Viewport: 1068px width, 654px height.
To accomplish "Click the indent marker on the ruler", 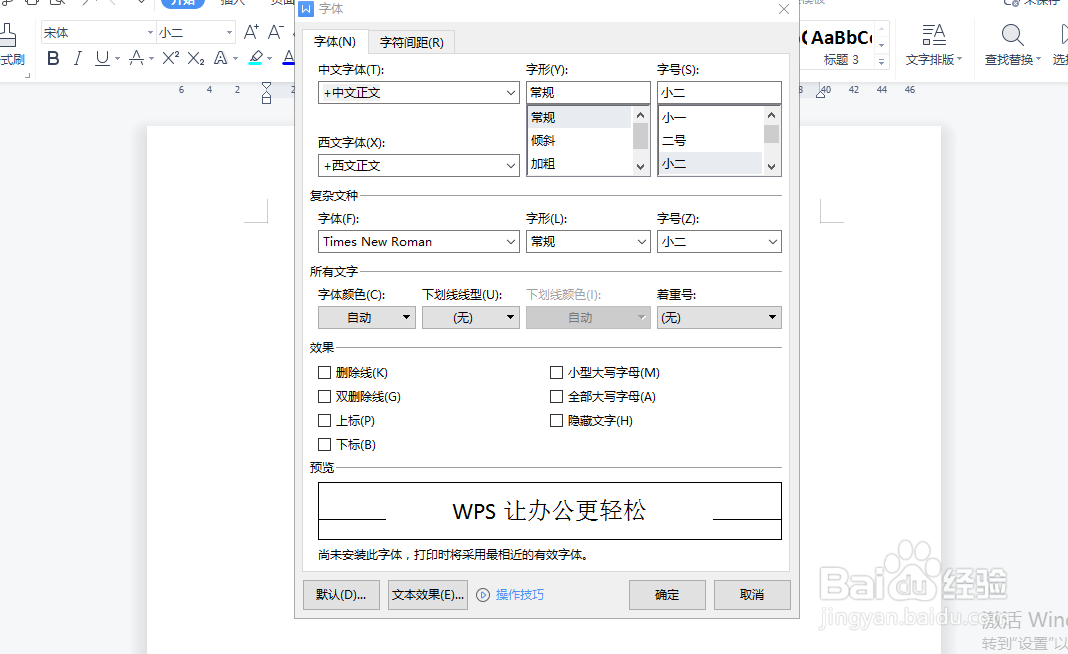I will click(x=266, y=93).
